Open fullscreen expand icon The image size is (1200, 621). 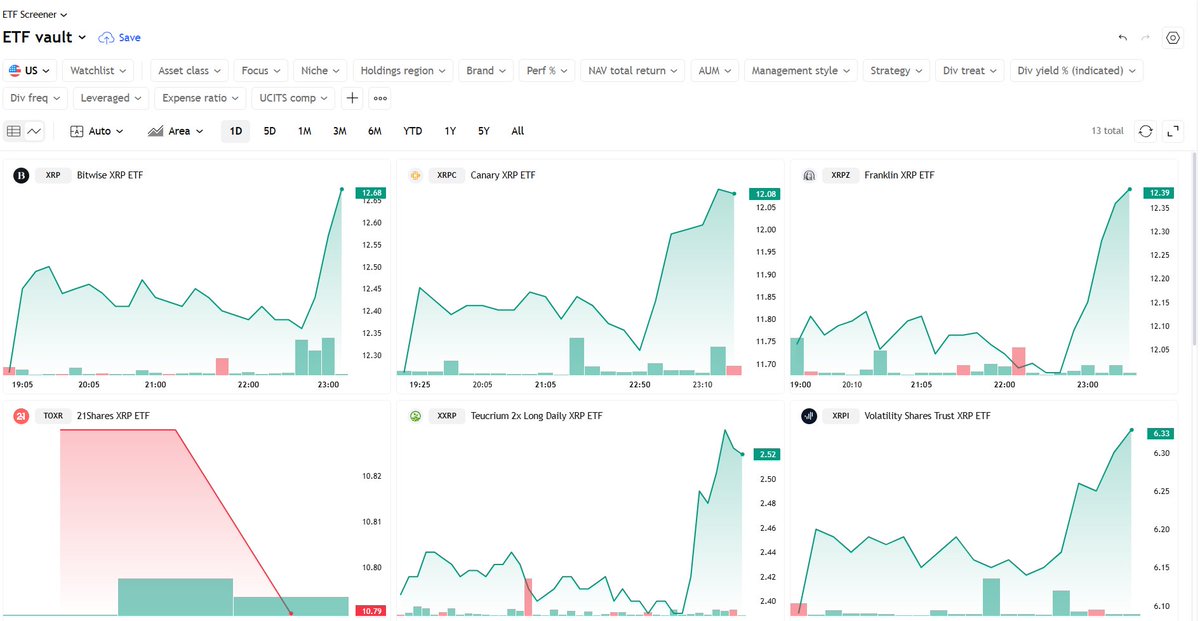[x=1174, y=131]
